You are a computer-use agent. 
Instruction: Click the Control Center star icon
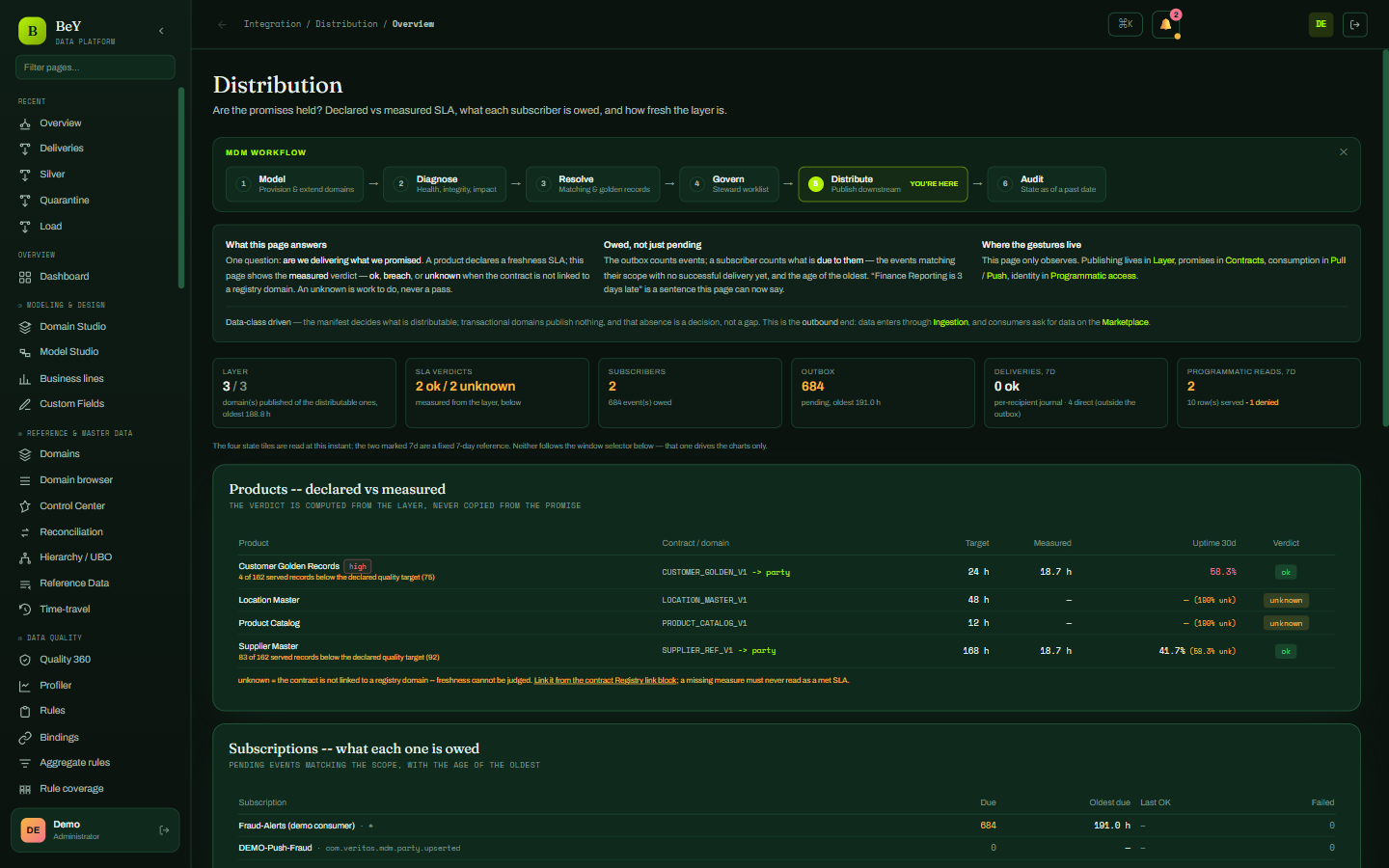click(25, 506)
